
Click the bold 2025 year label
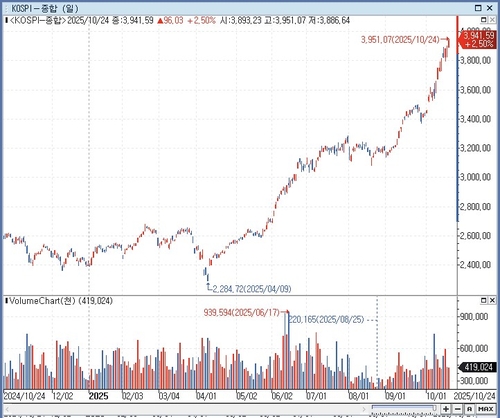pyautogui.click(x=99, y=396)
